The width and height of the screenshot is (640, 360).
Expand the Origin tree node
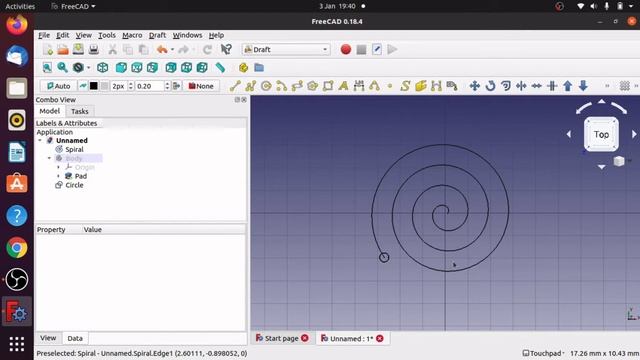(58, 167)
